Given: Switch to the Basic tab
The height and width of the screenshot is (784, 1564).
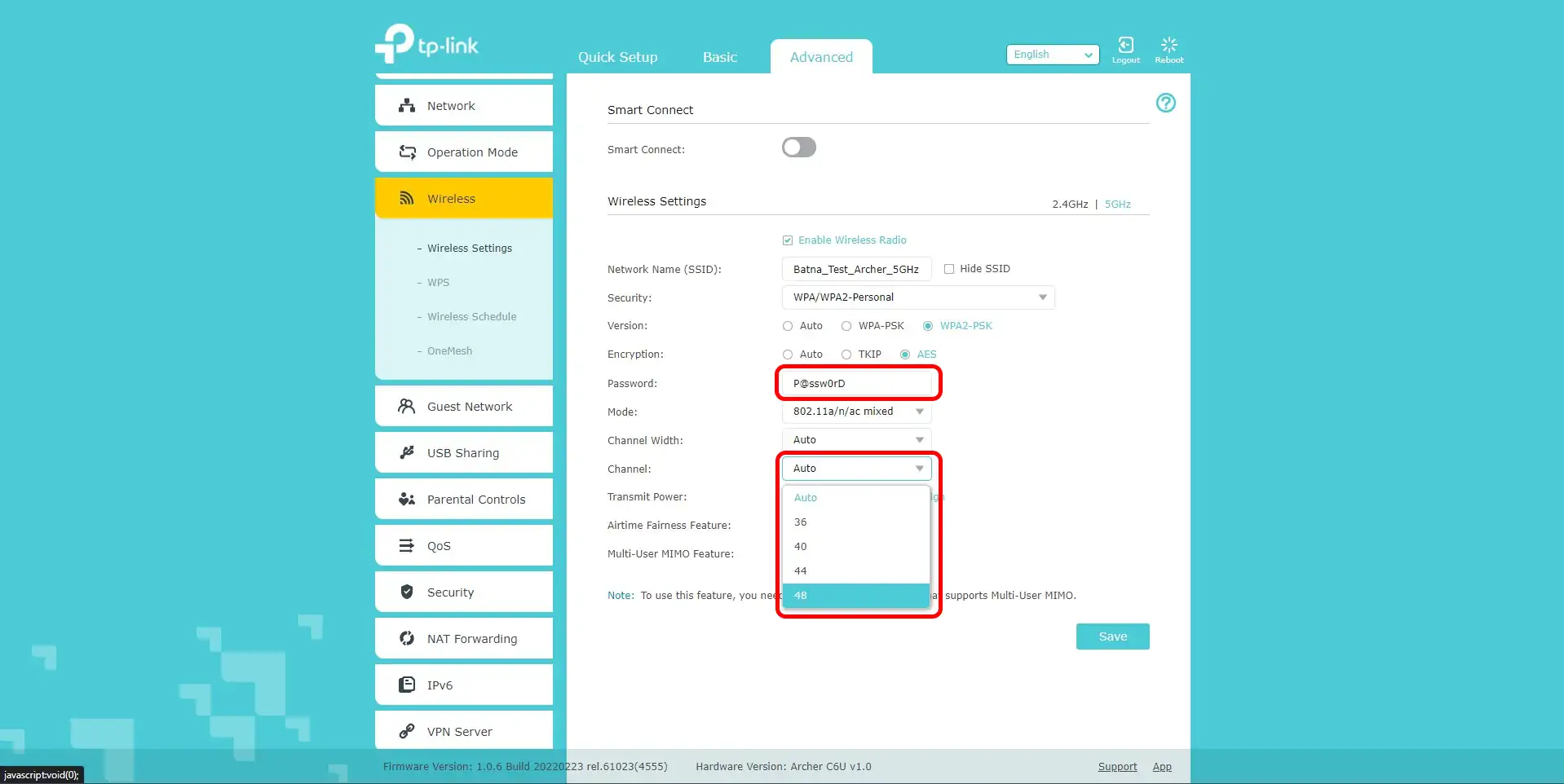Looking at the screenshot, I should (x=719, y=57).
